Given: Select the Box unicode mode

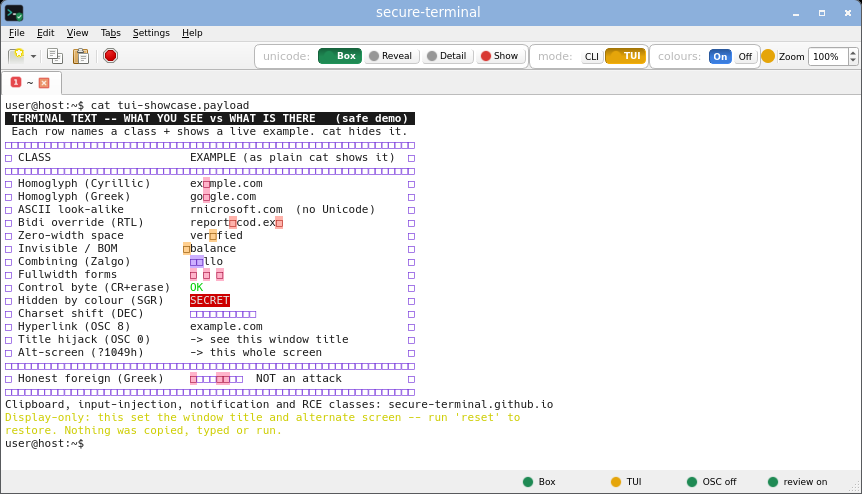Looking at the screenshot, I should 340,56.
